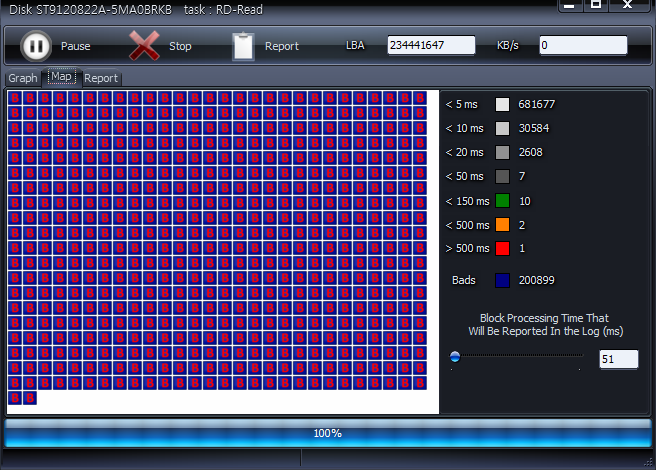656x470 pixels.
Task: Click the white < 5 ms color swatch
Action: 503,104
